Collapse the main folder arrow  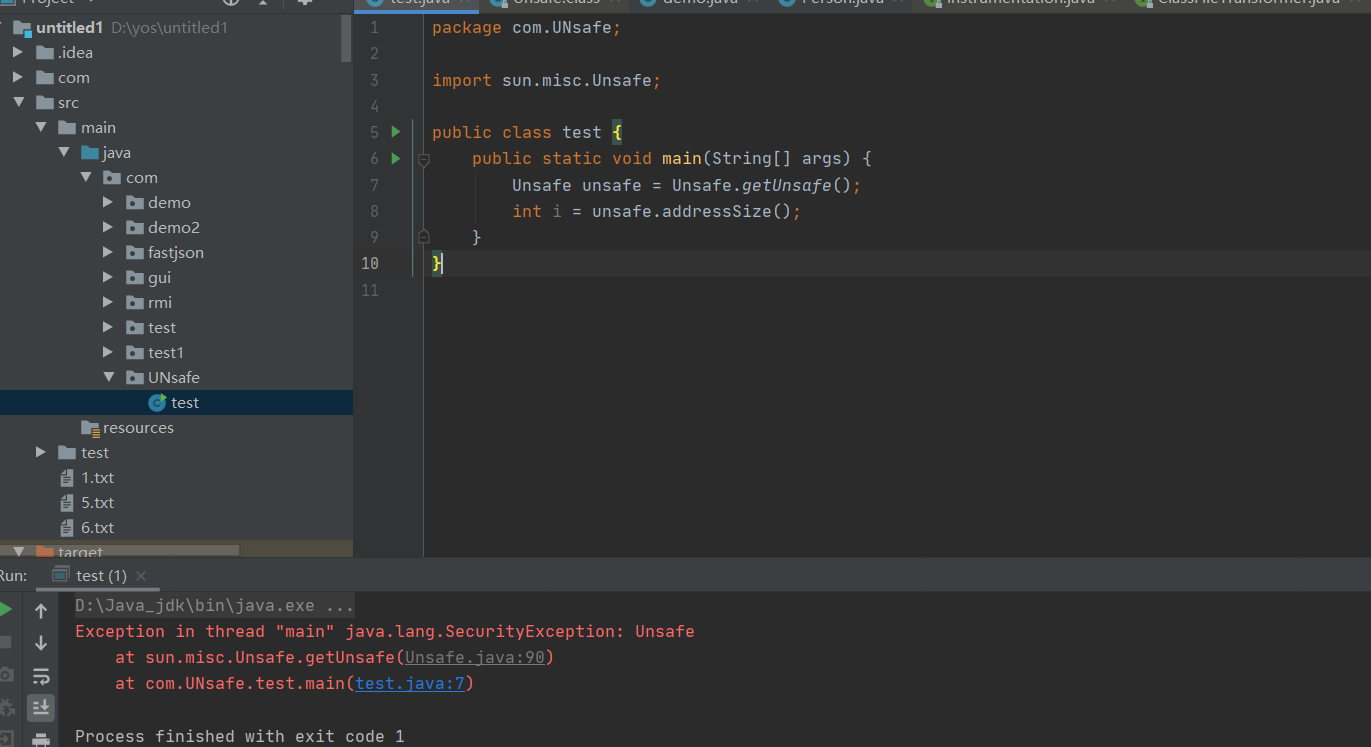pyautogui.click(x=41, y=127)
